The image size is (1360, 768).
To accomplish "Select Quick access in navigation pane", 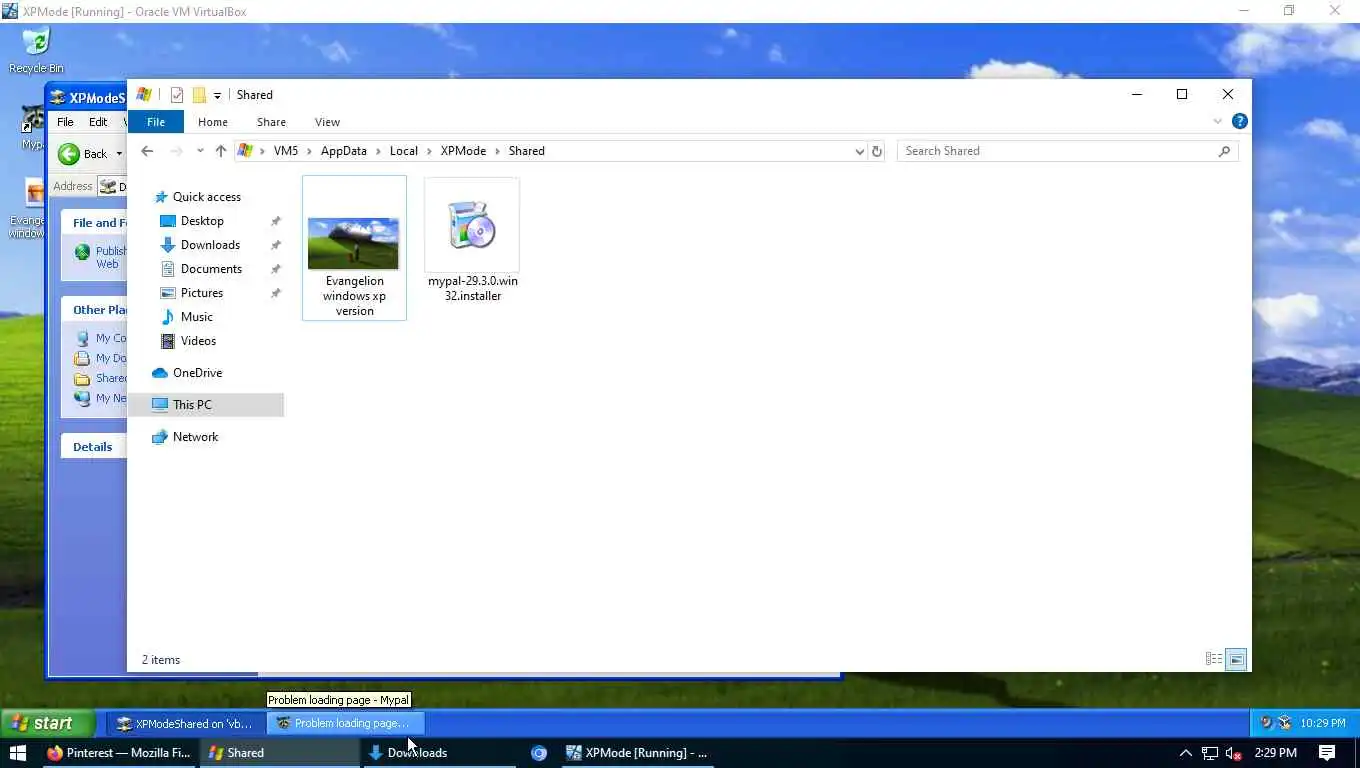I will click(x=206, y=197).
